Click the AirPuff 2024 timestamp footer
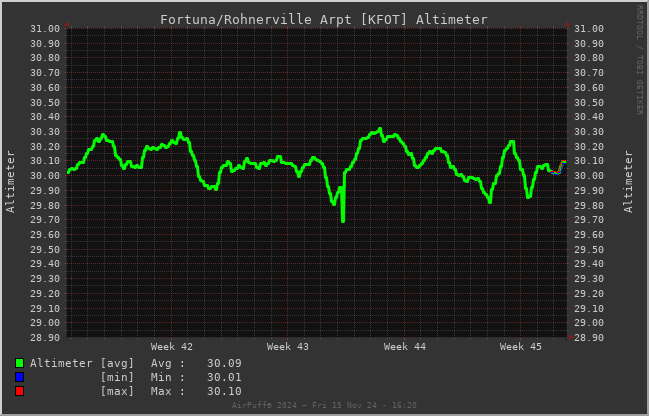Image resolution: width=649 pixels, height=416 pixels. pos(324,405)
